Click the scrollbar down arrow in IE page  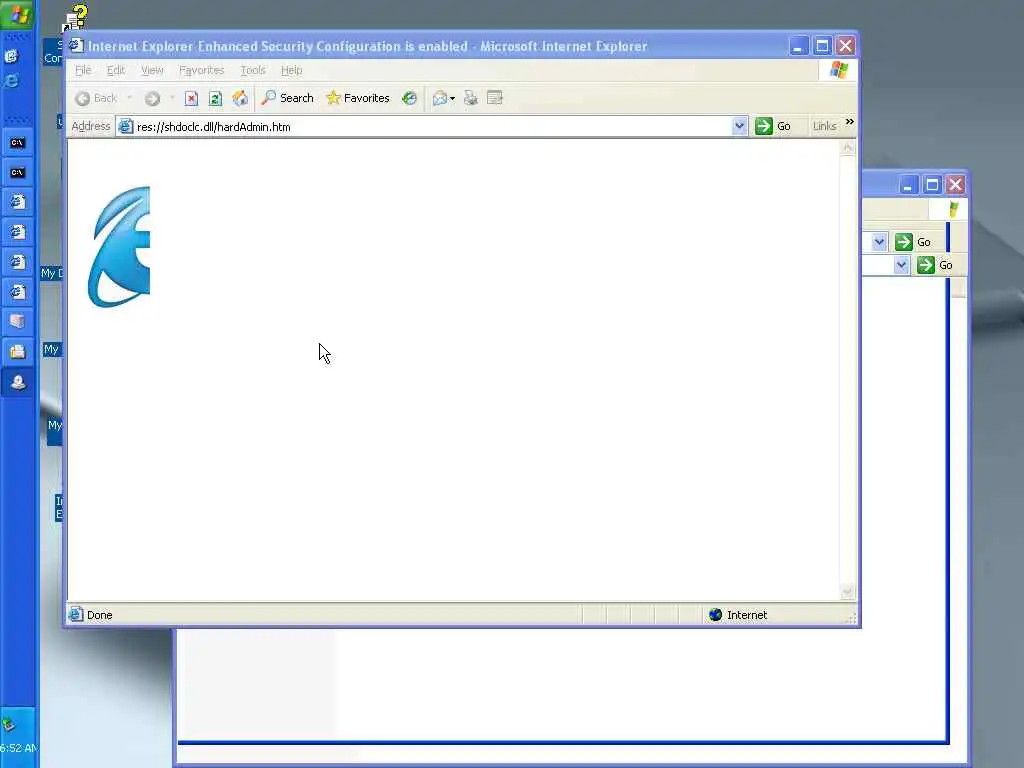click(x=847, y=592)
